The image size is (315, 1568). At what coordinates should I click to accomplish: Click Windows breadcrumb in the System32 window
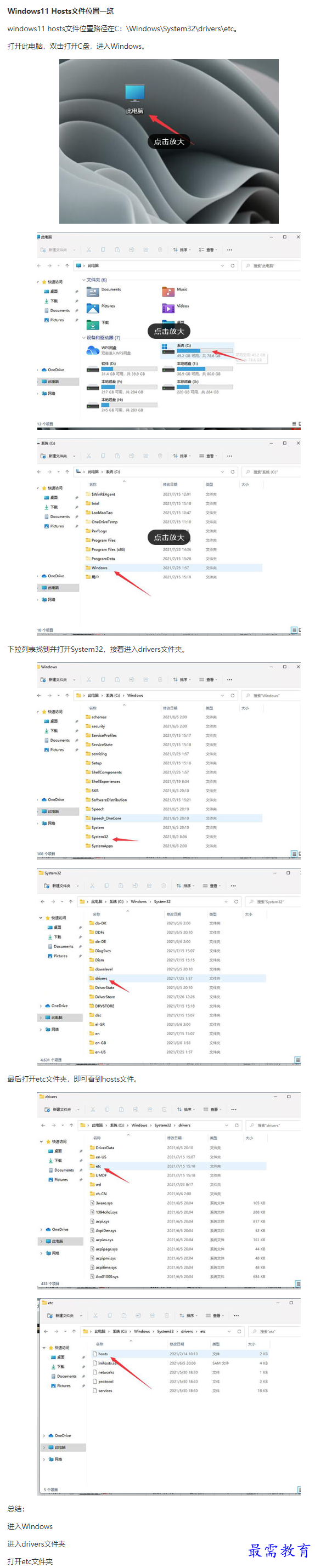coord(139,902)
